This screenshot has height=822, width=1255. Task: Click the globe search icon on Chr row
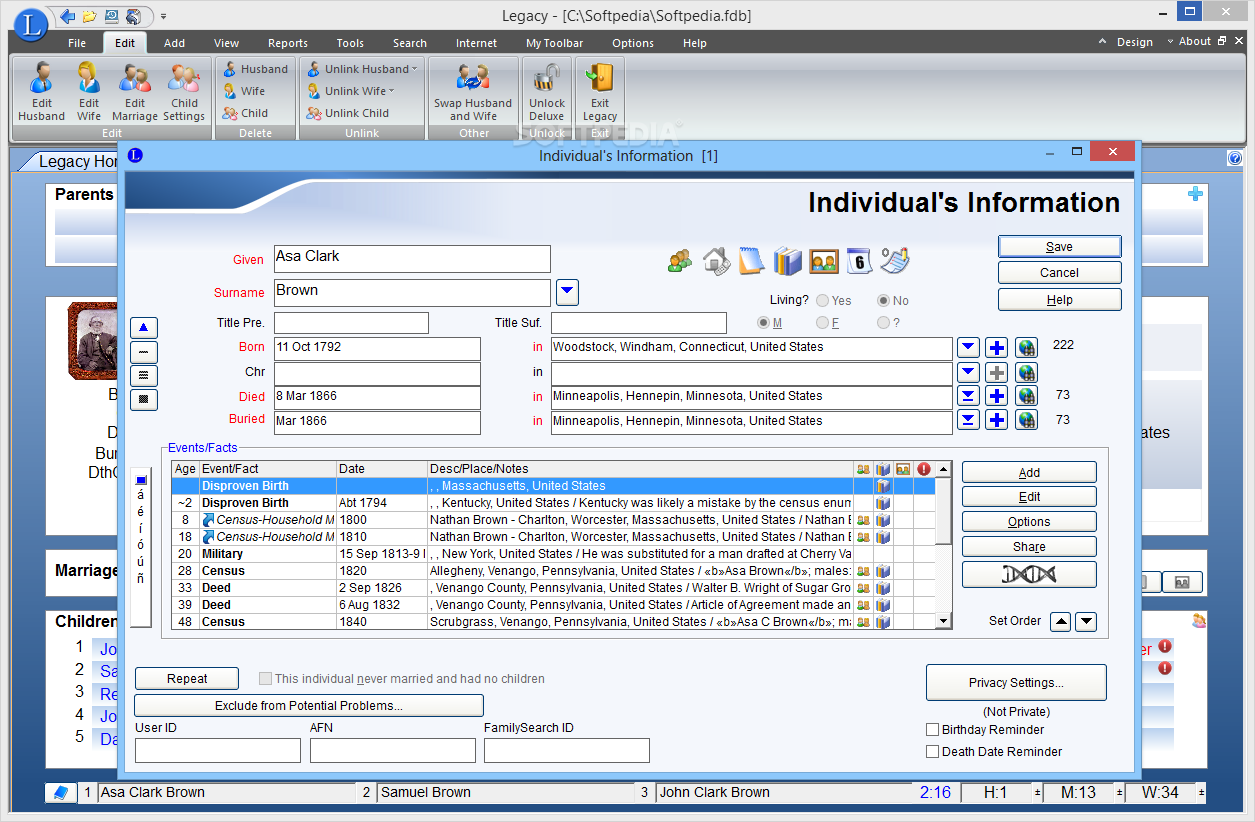pyautogui.click(x=1026, y=372)
